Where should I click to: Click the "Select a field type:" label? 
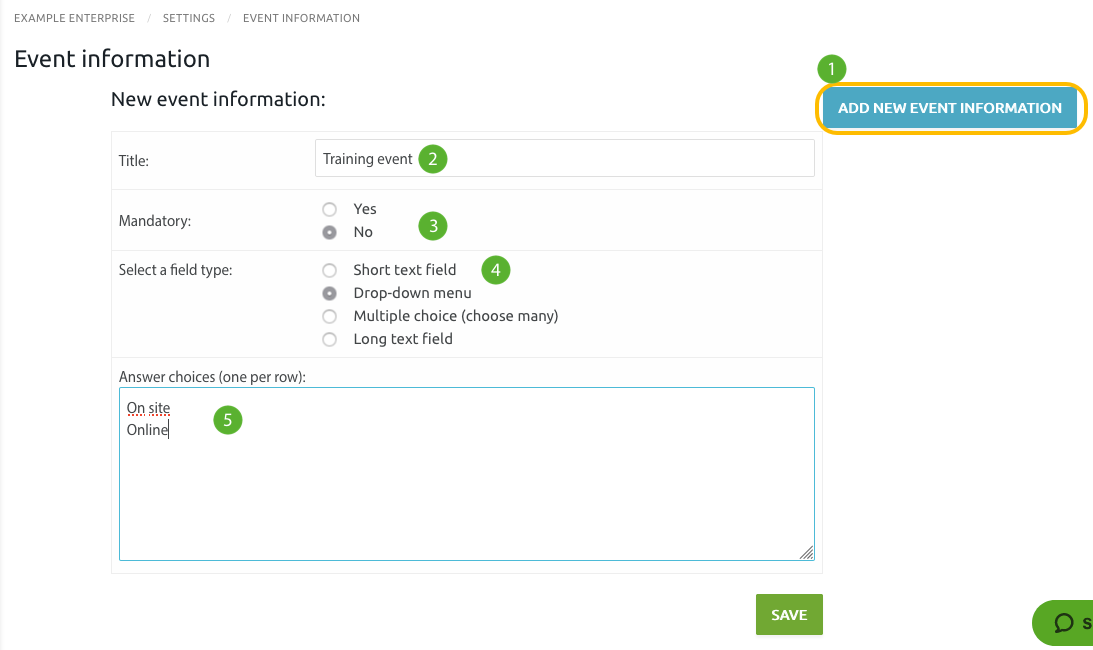(176, 270)
